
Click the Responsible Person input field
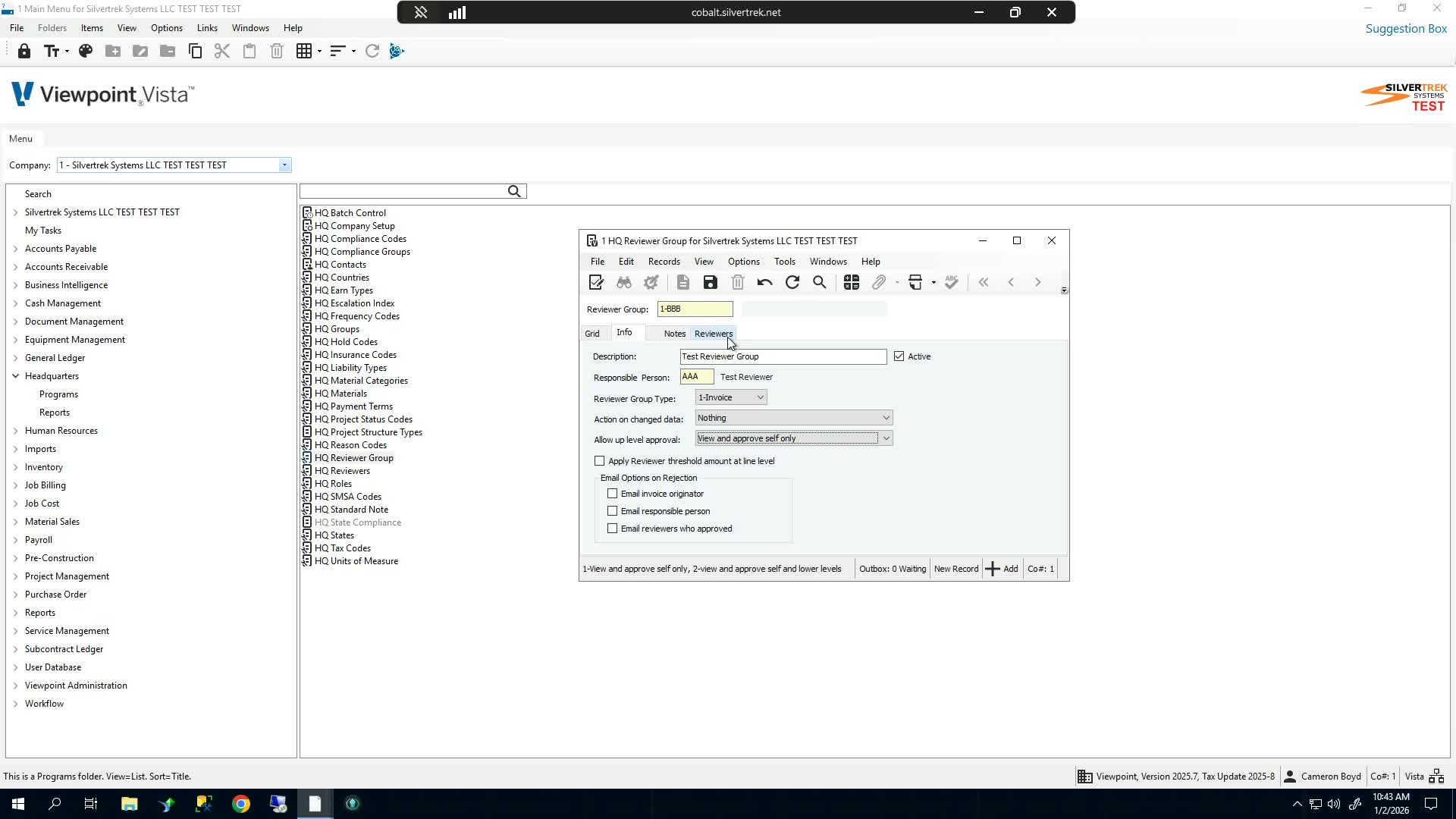(x=697, y=377)
